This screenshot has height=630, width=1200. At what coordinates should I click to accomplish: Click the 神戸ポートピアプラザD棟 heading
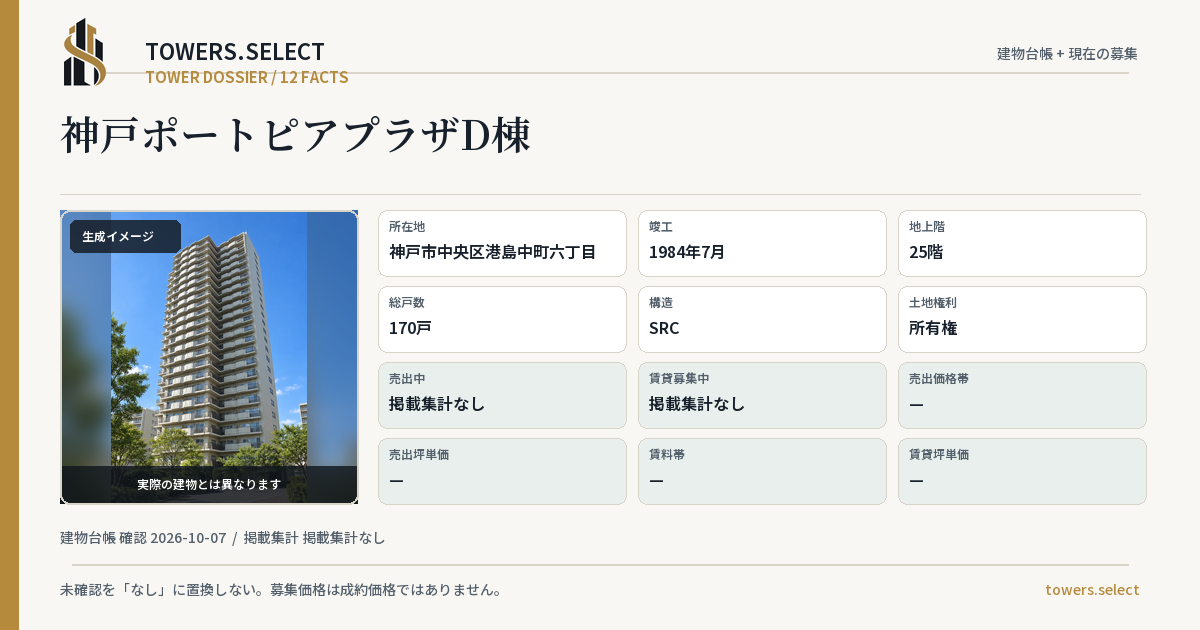click(295, 135)
